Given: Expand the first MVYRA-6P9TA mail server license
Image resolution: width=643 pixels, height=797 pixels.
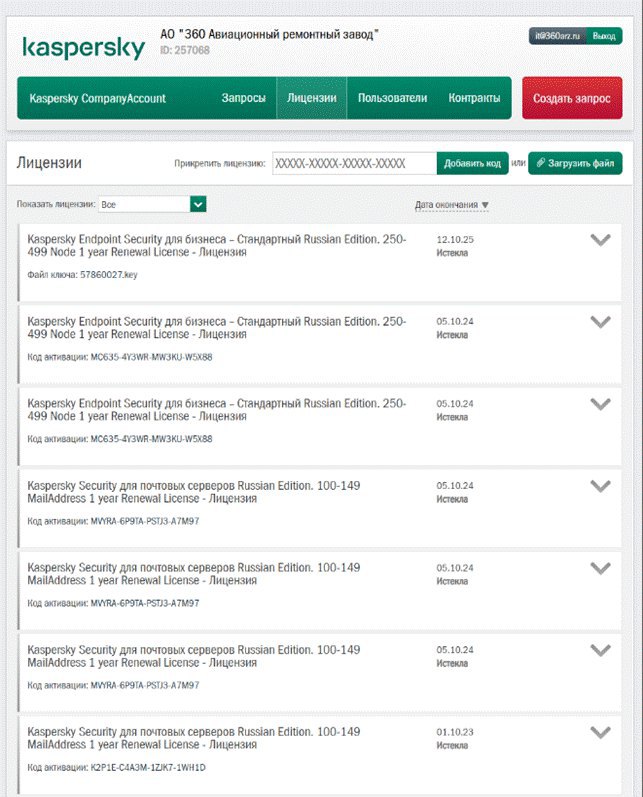Looking at the screenshot, I should [600, 486].
